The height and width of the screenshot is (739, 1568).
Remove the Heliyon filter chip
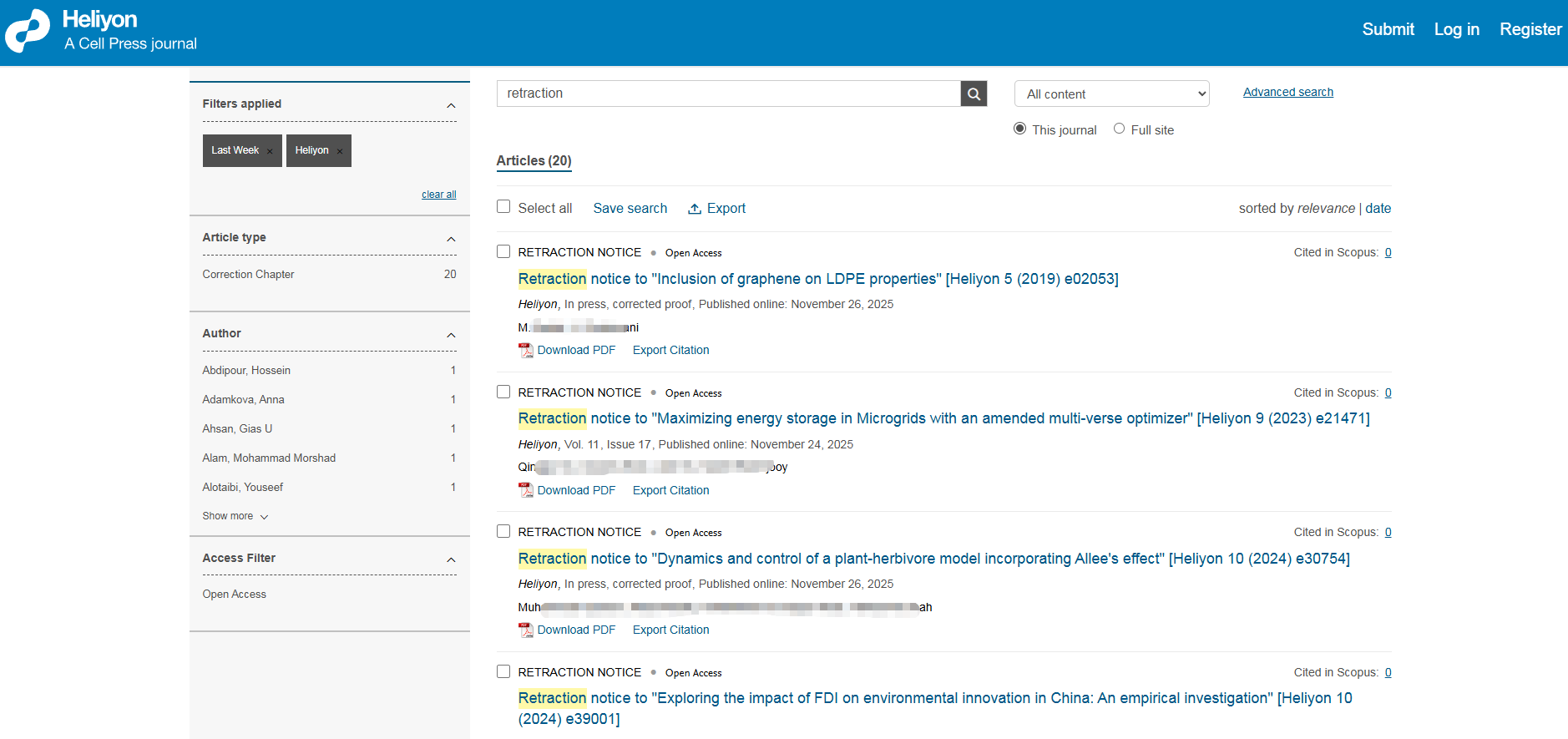click(x=340, y=151)
